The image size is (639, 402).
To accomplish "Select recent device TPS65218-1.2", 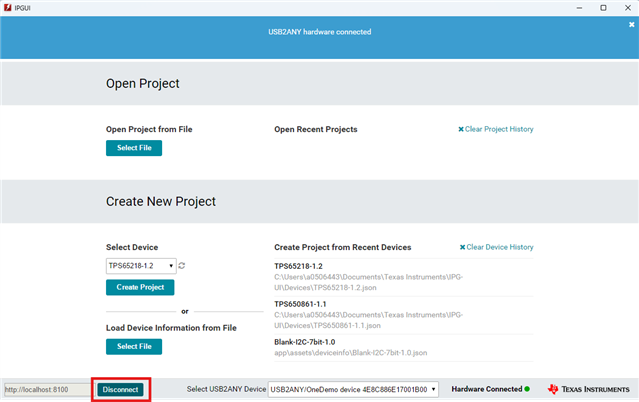I will click(298, 266).
